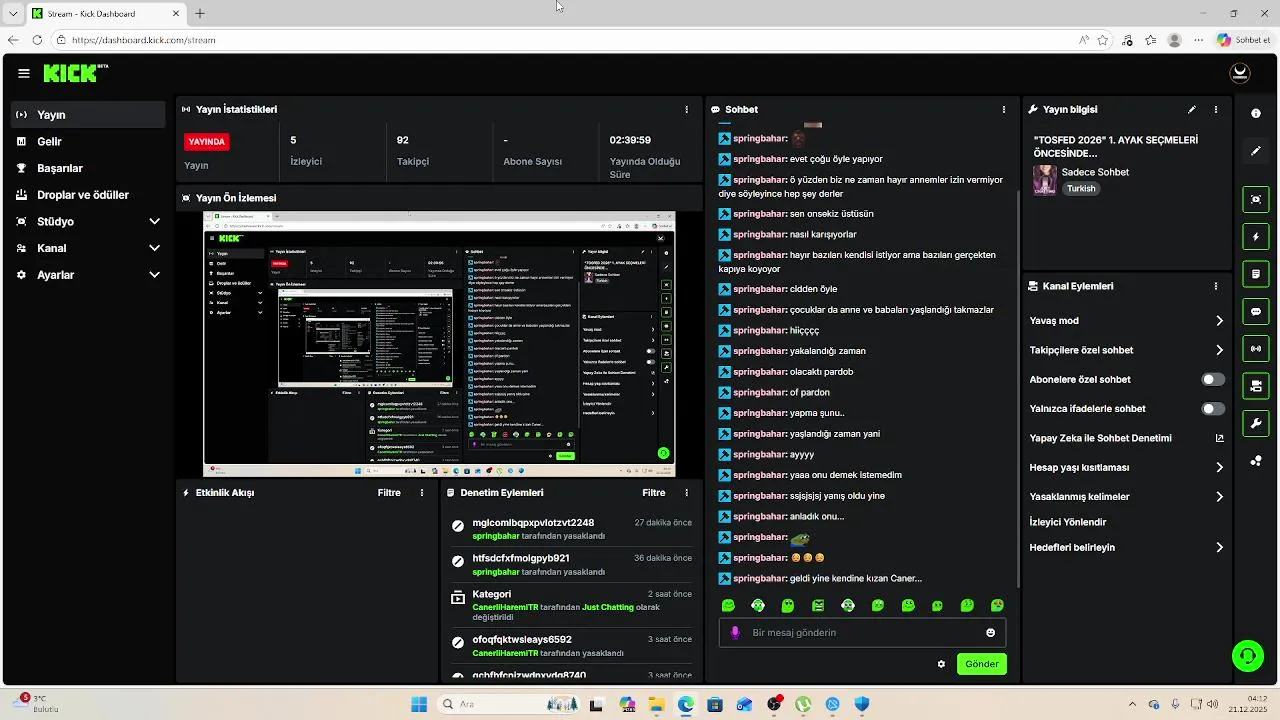Toggle Yalnızca ifadelerle sohbet switch
The image size is (1280, 720).
(x=1213, y=409)
